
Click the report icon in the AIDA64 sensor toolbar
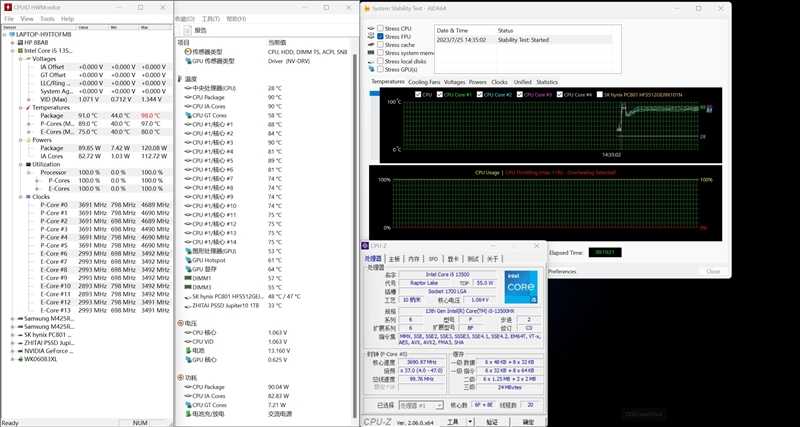187,30
